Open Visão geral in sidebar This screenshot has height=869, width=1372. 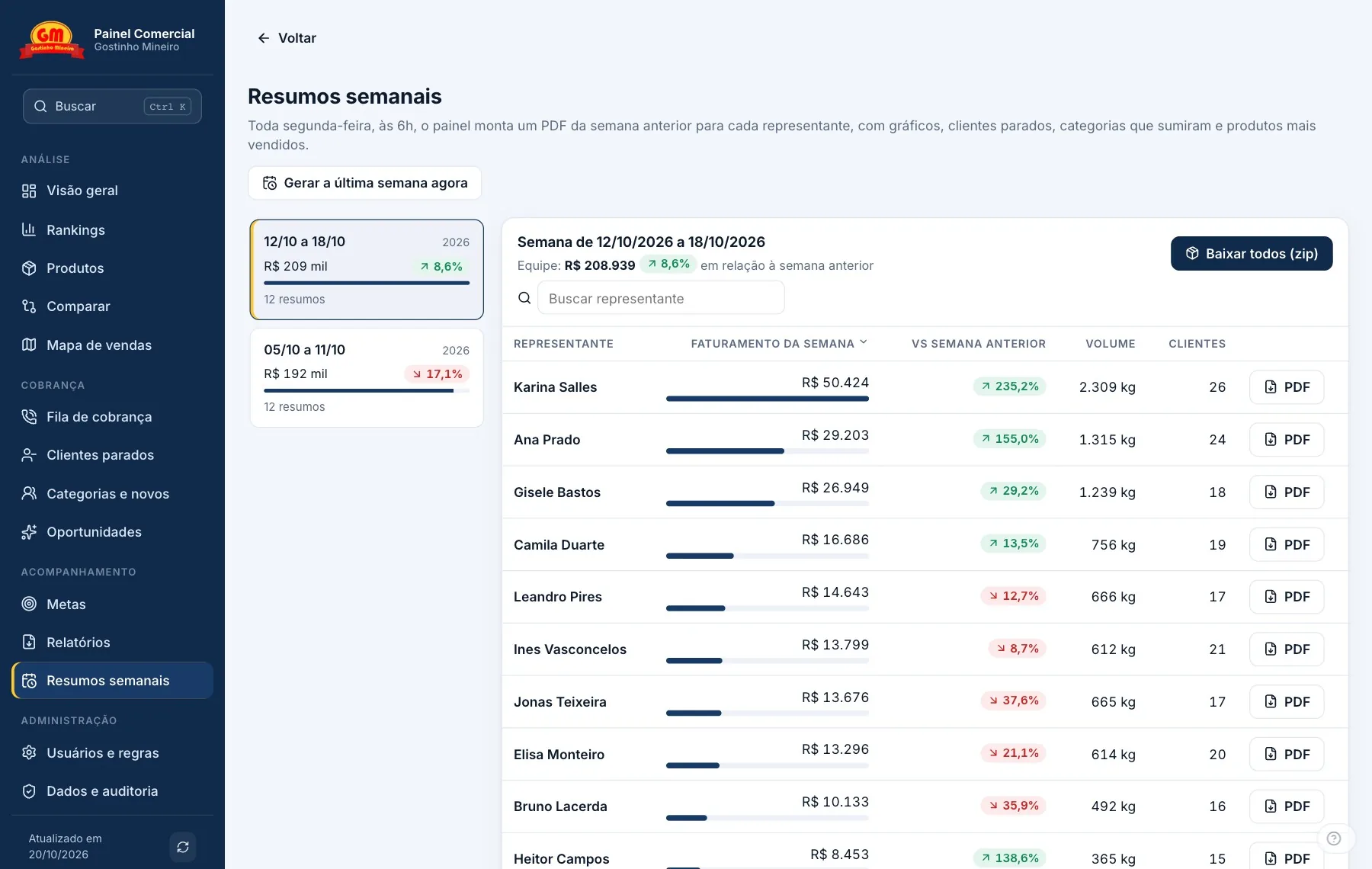(x=112, y=191)
